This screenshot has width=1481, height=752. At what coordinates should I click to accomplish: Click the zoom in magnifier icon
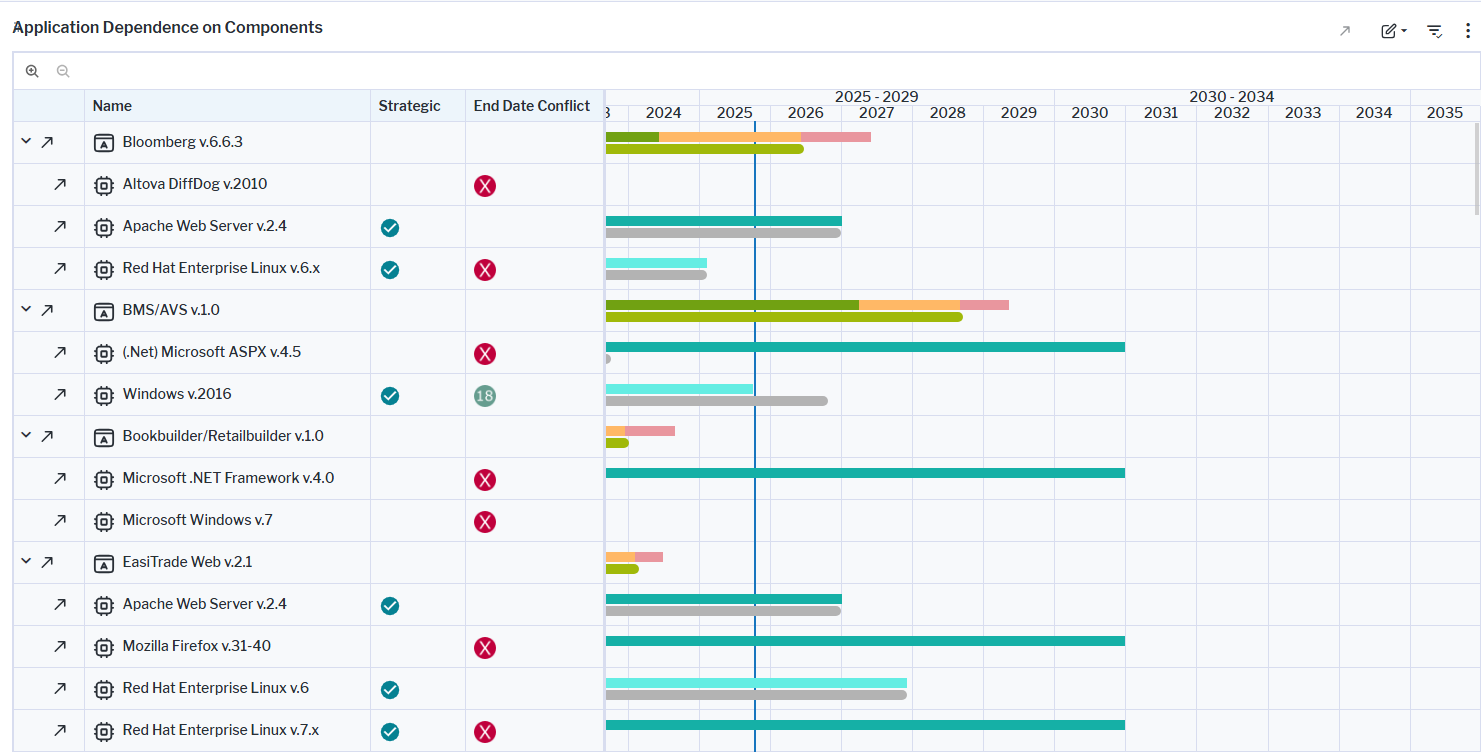coord(32,71)
